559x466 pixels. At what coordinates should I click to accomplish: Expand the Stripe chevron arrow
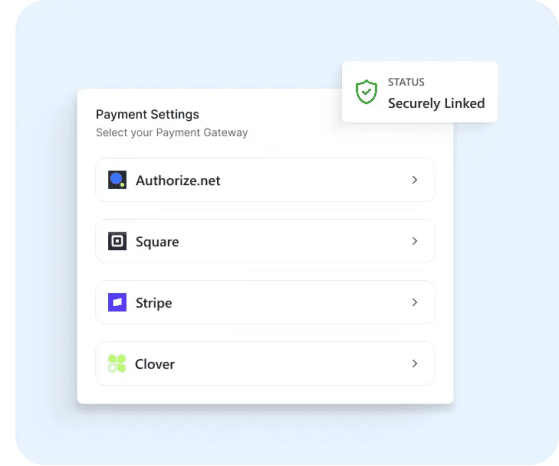click(415, 302)
